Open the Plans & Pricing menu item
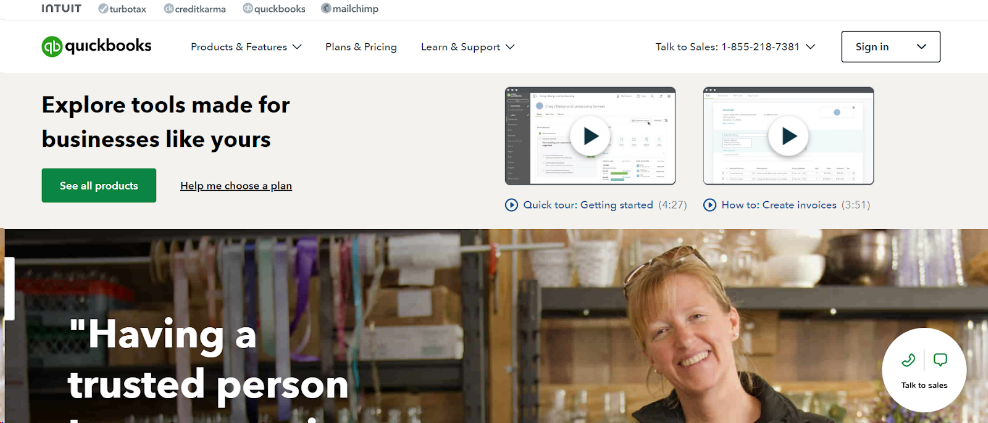Image resolution: width=988 pixels, height=423 pixels. point(361,47)
